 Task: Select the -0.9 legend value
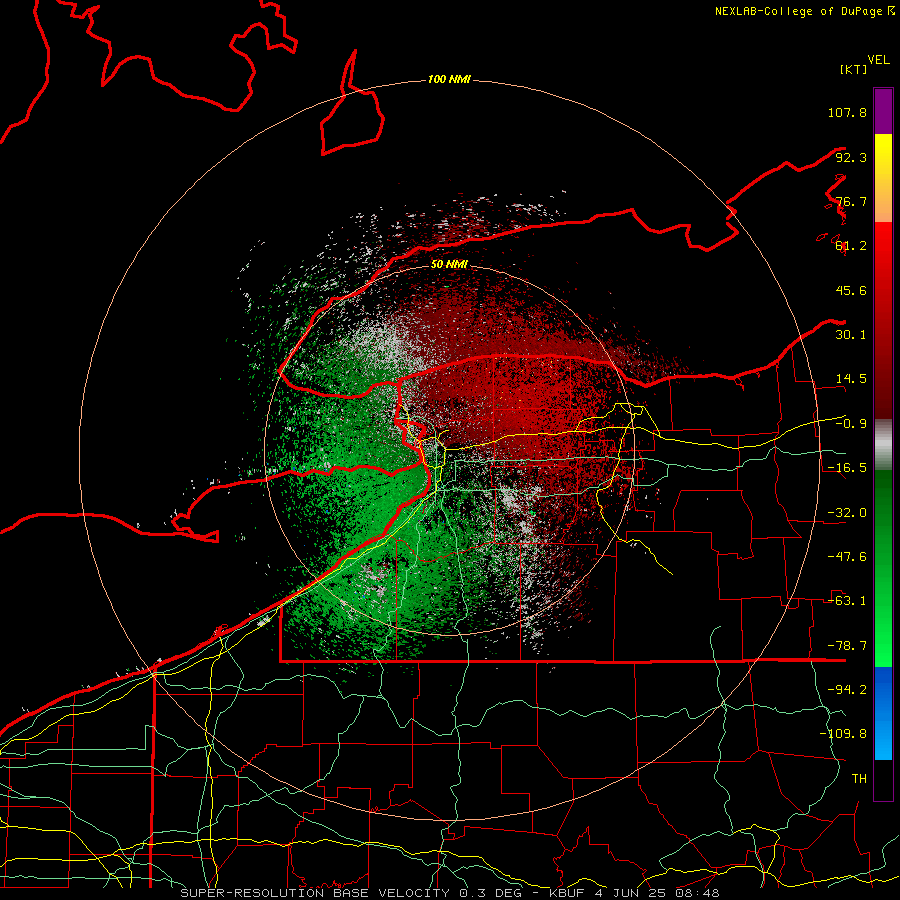pos(851,424)
